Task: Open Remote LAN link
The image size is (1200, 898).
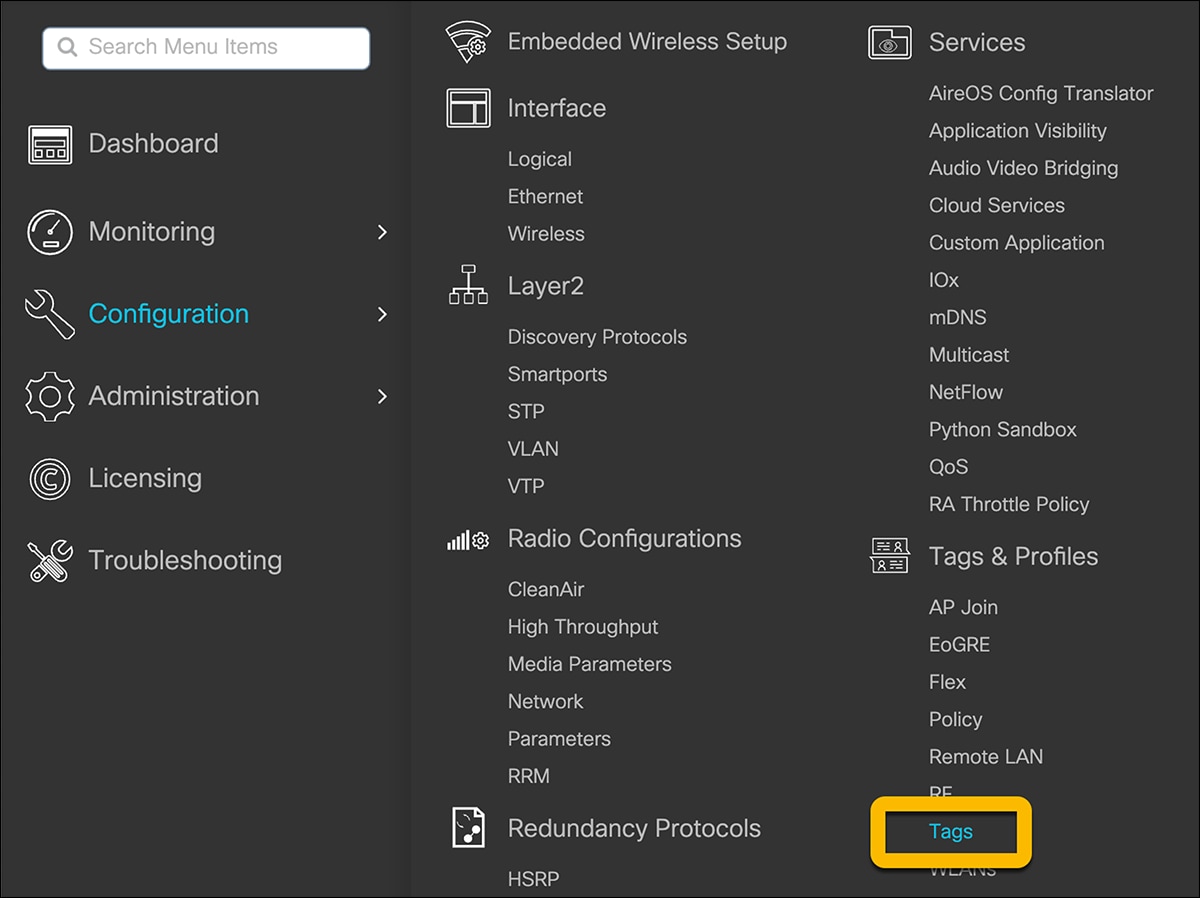Action: coord(986,757)
